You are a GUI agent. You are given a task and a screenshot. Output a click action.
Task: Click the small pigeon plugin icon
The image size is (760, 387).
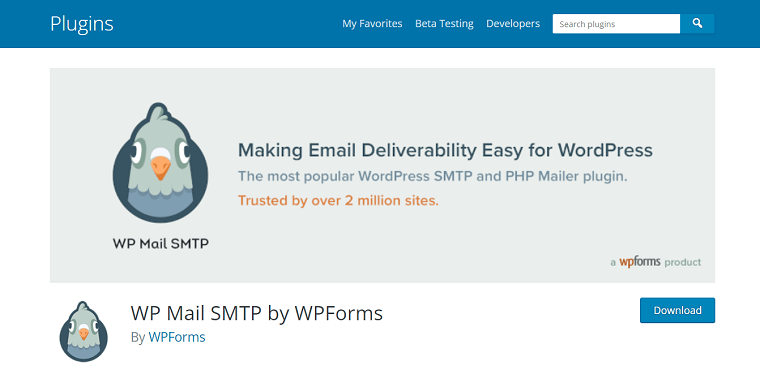[83, 331]
